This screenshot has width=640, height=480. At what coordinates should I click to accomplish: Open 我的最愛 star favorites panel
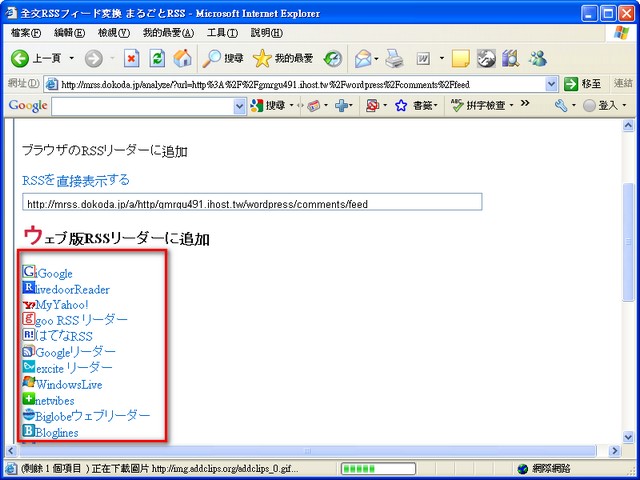[283, 59]
